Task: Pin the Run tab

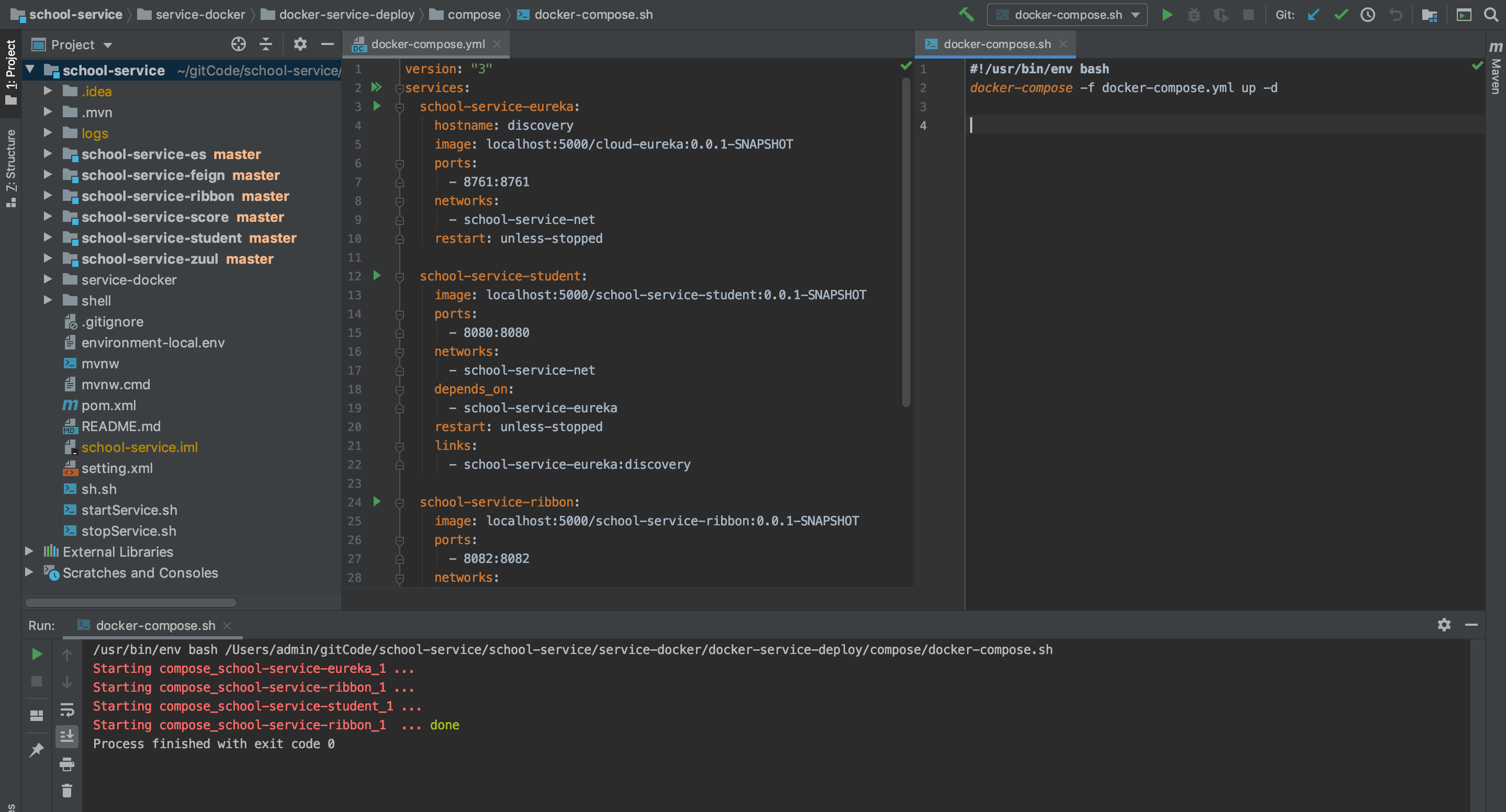Action: click(x=37, y=749)
